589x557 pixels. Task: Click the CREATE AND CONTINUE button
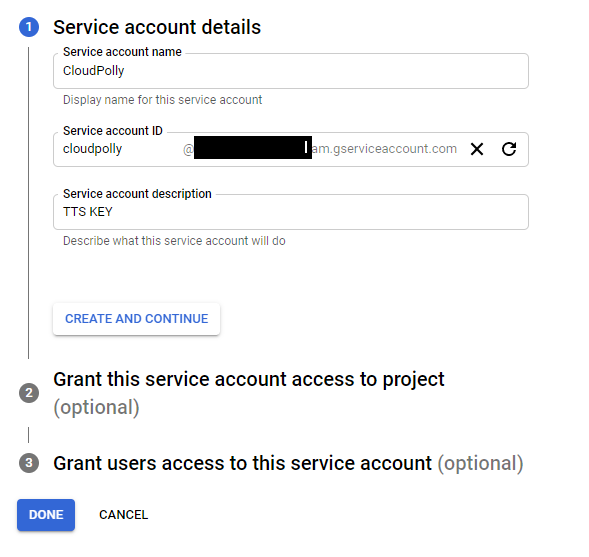point(136,319)
